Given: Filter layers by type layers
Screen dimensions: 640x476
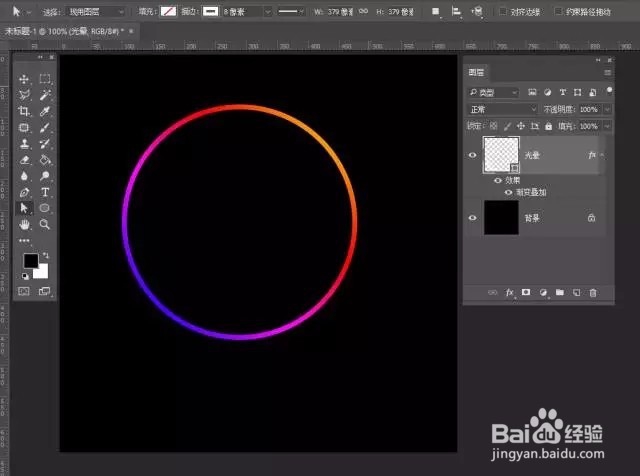Looking at the screenshot, I should tap(562, 93).
